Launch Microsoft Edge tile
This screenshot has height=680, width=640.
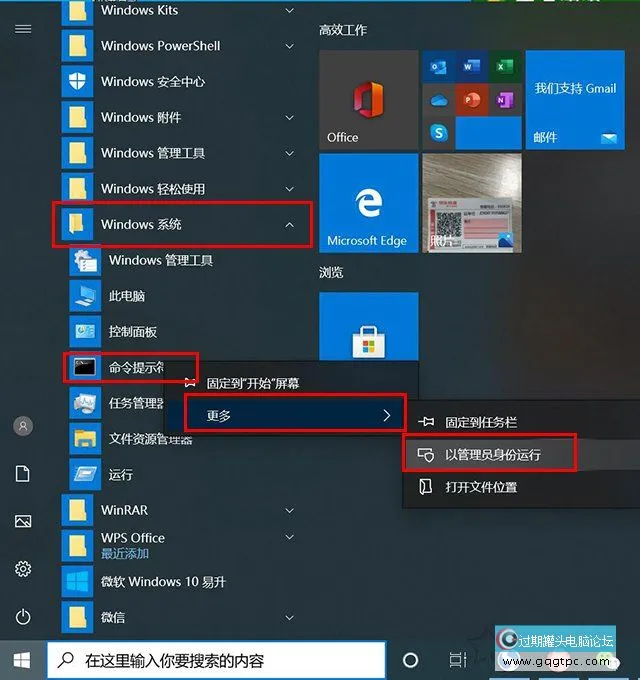point(369,203)
